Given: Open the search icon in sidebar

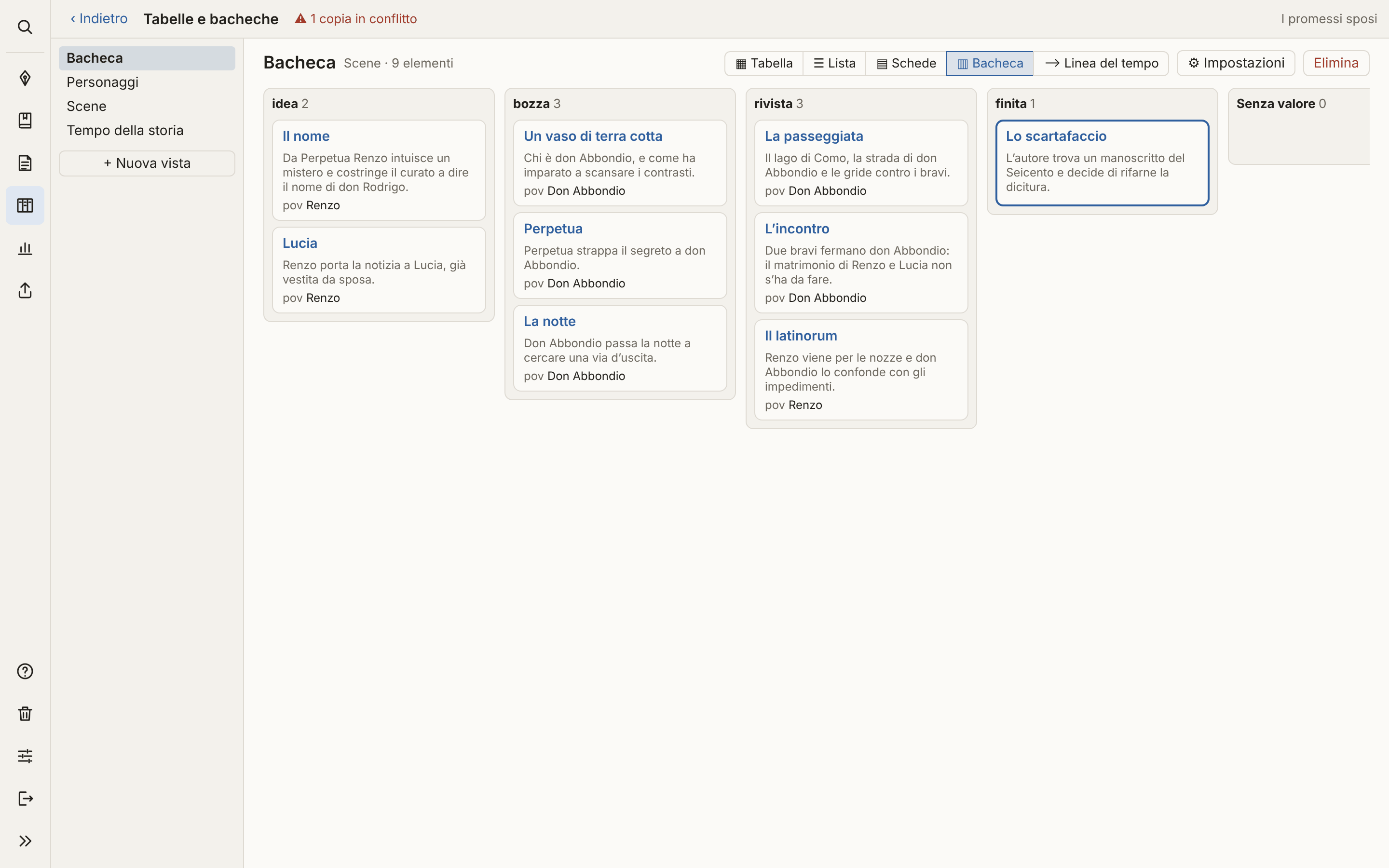Looking at the screenshot, I should 25,27.
